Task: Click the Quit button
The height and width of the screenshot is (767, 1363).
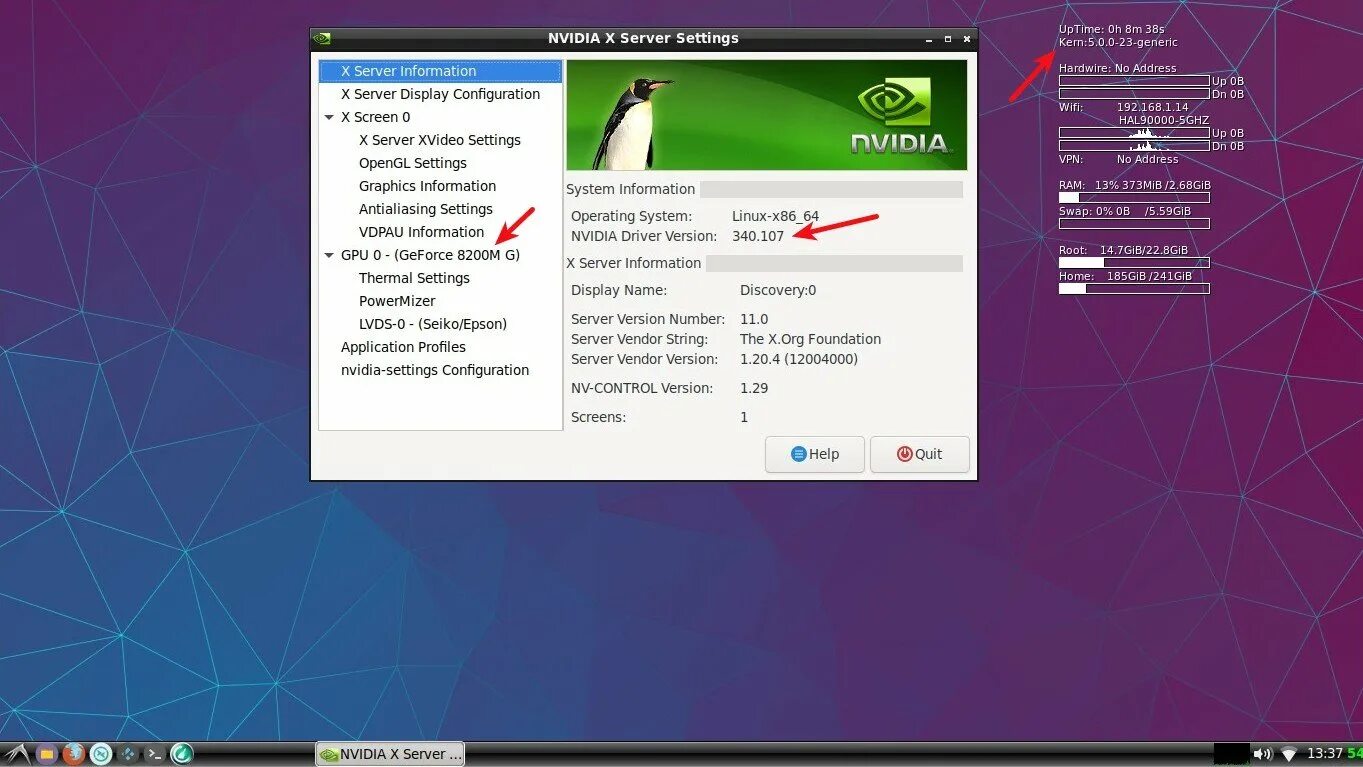Action: click(920, 454)
